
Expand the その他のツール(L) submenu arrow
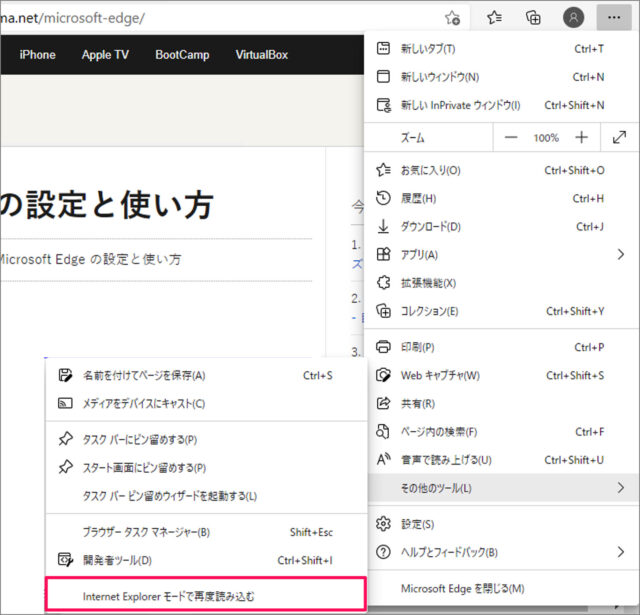click(x=620, y=487)
